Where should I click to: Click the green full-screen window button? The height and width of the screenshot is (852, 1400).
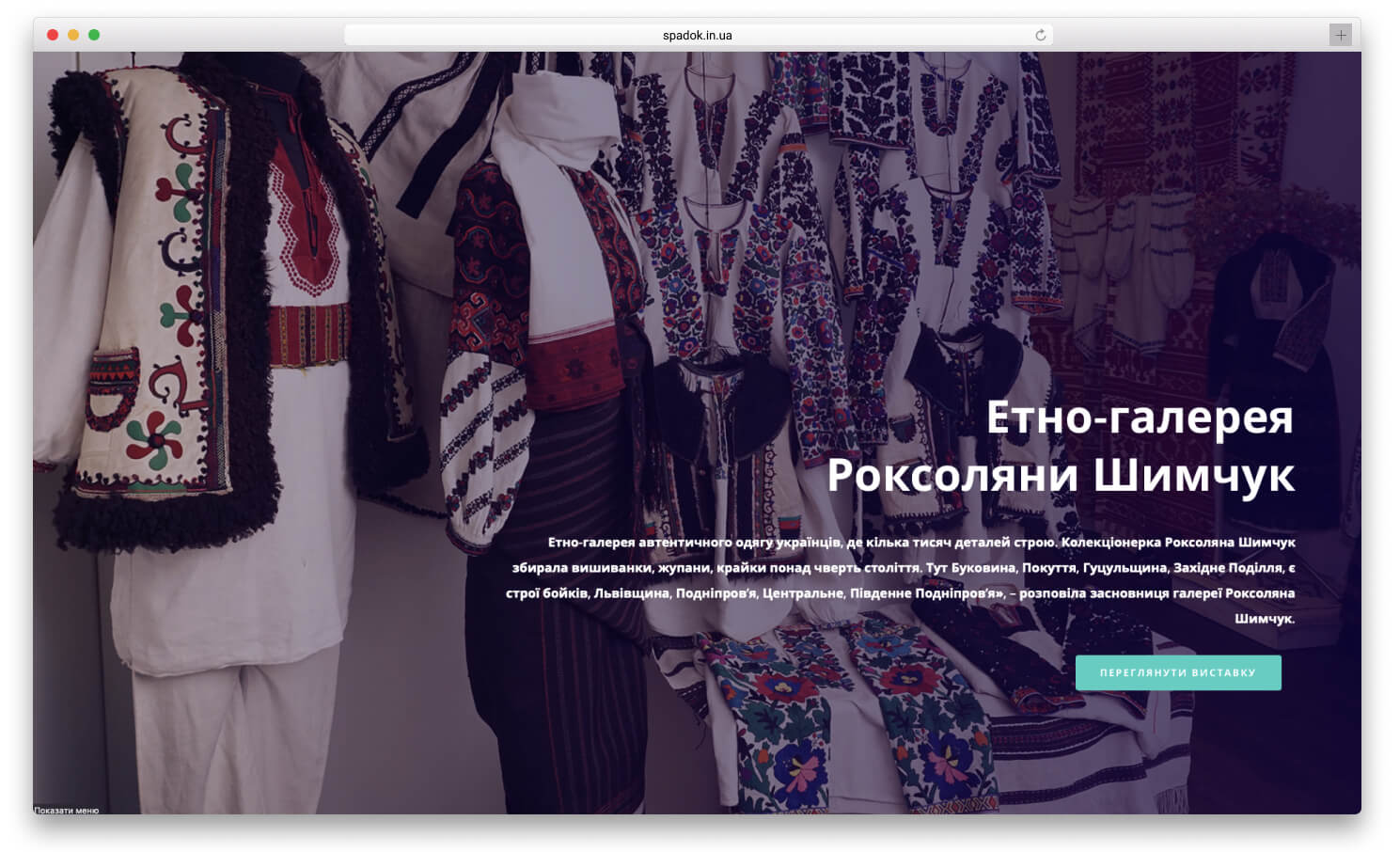(94, 35)
